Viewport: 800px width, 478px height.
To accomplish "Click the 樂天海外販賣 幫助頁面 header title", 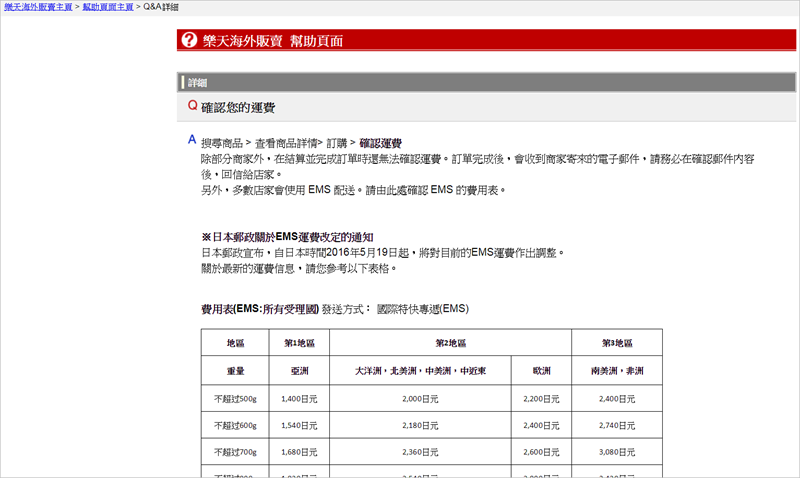I will tap(274, 41).
